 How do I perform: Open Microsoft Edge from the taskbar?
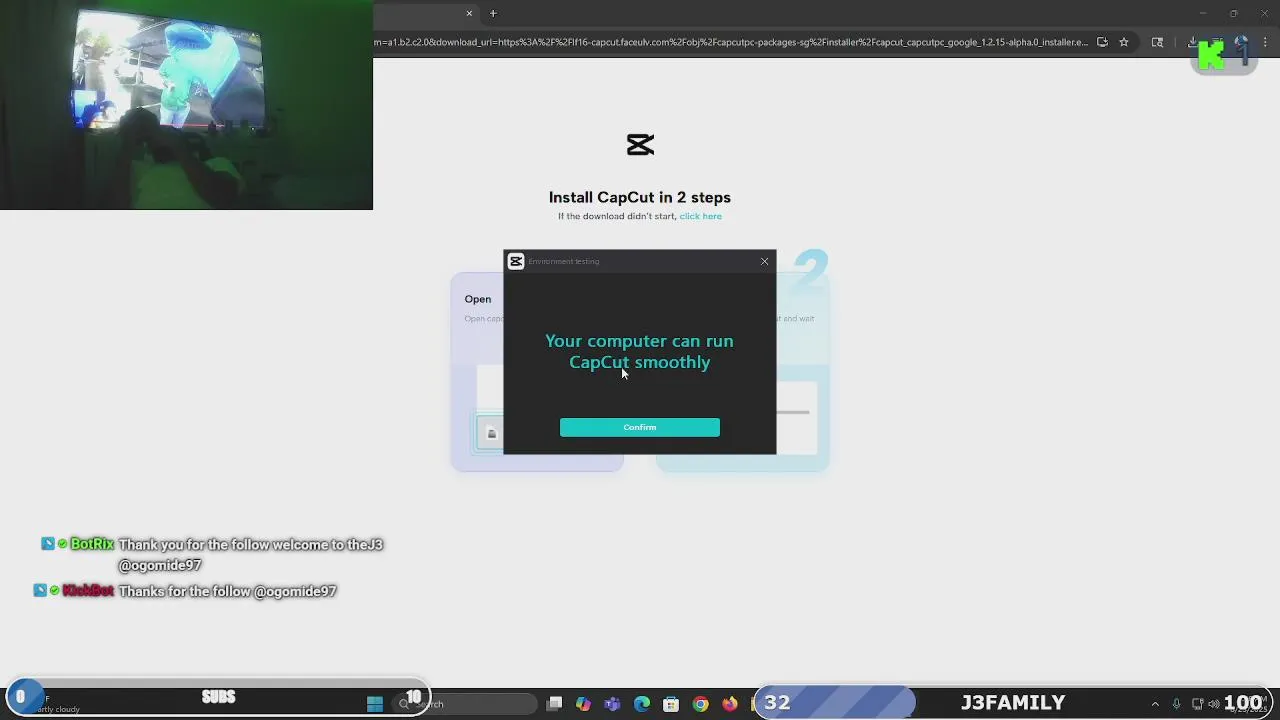pos(642,704)
